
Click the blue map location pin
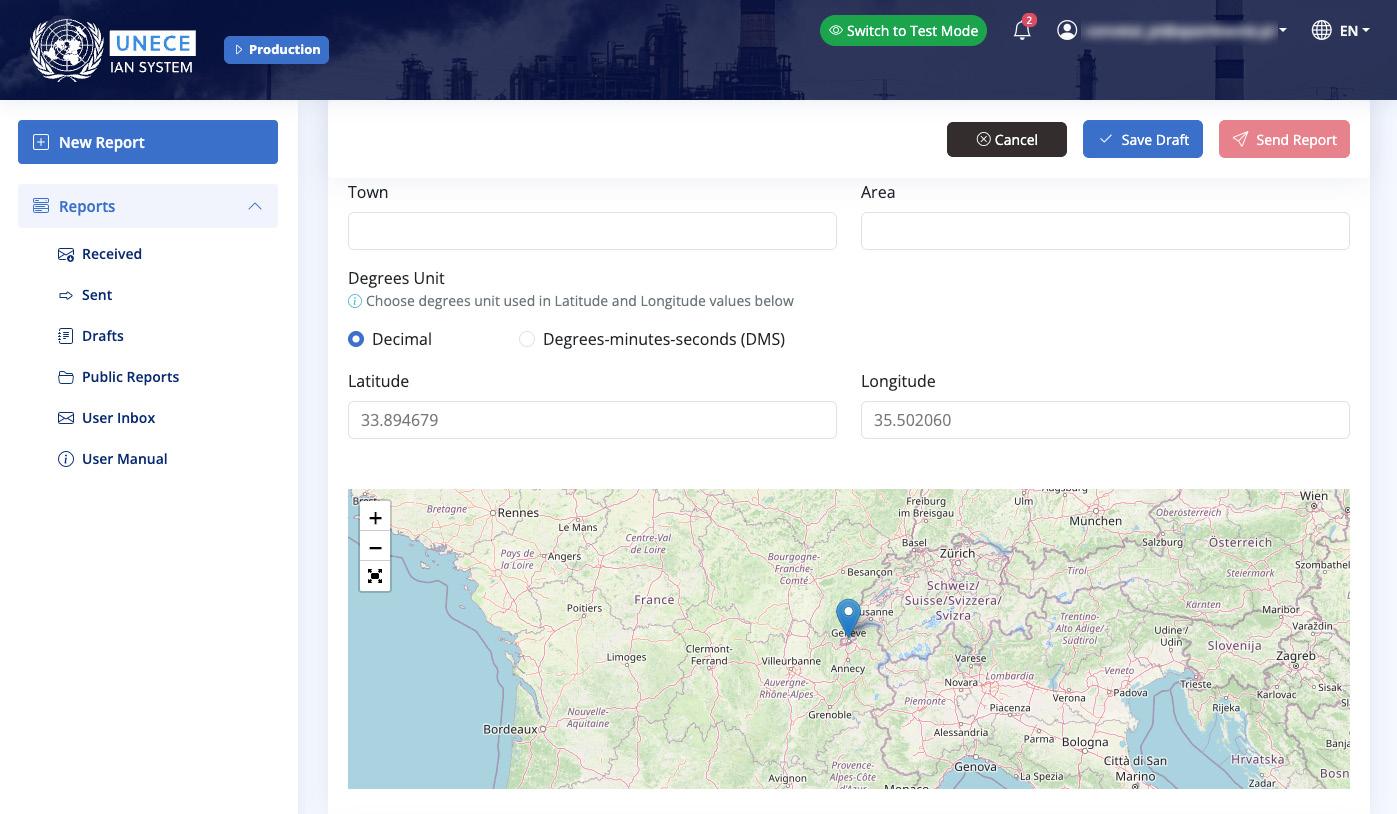pos(848,617)
